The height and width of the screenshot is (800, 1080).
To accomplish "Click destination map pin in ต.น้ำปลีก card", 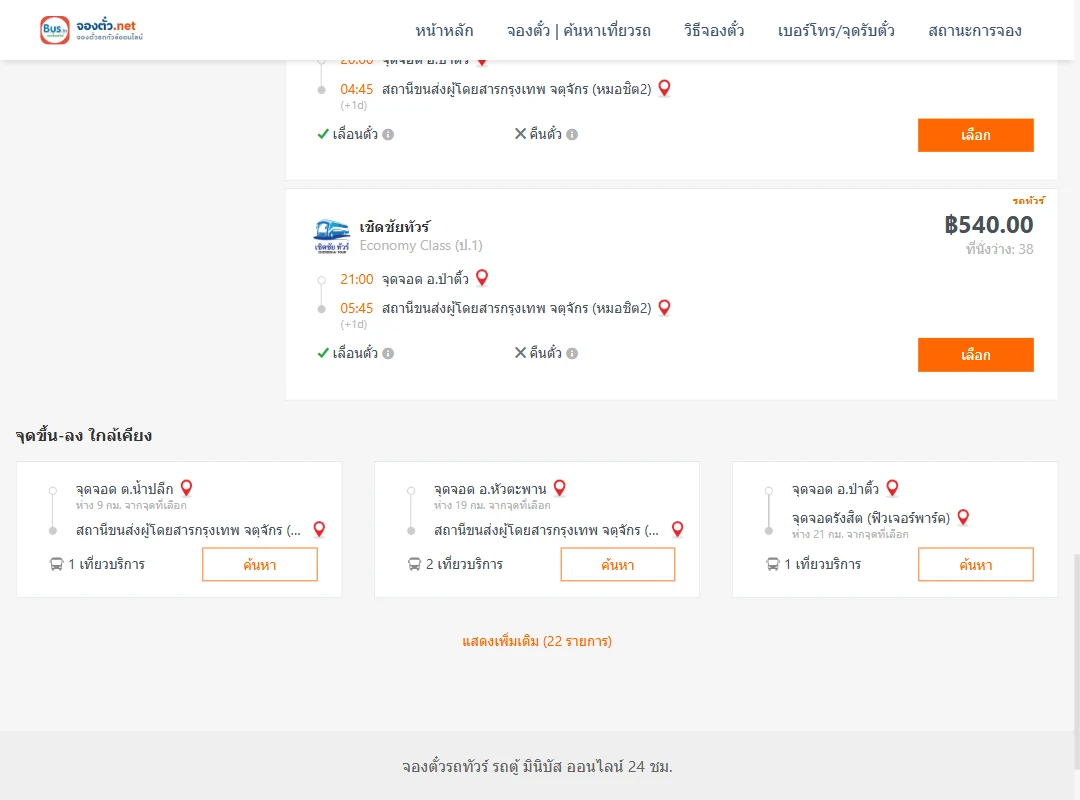I will [x=319, y=529].
